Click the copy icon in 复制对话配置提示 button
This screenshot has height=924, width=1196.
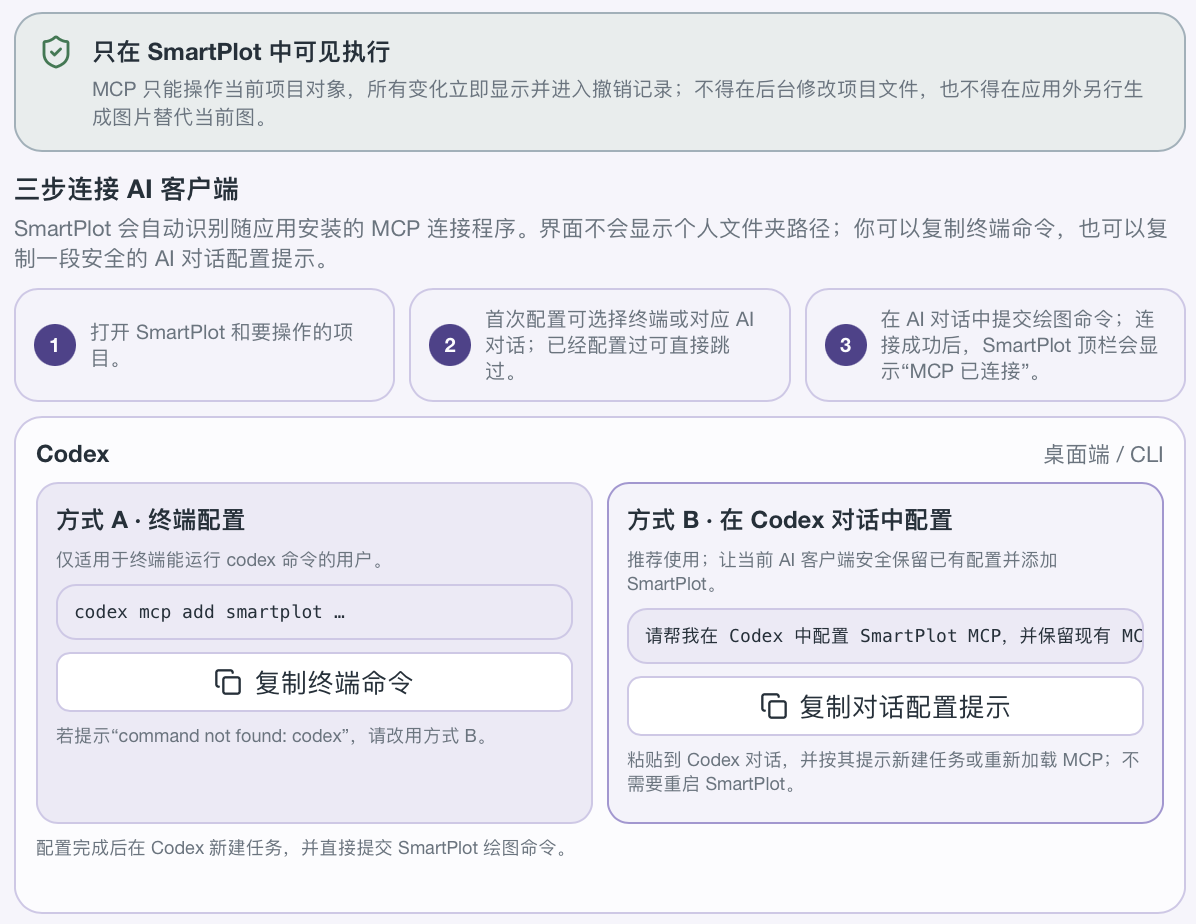tap(773, 707)
